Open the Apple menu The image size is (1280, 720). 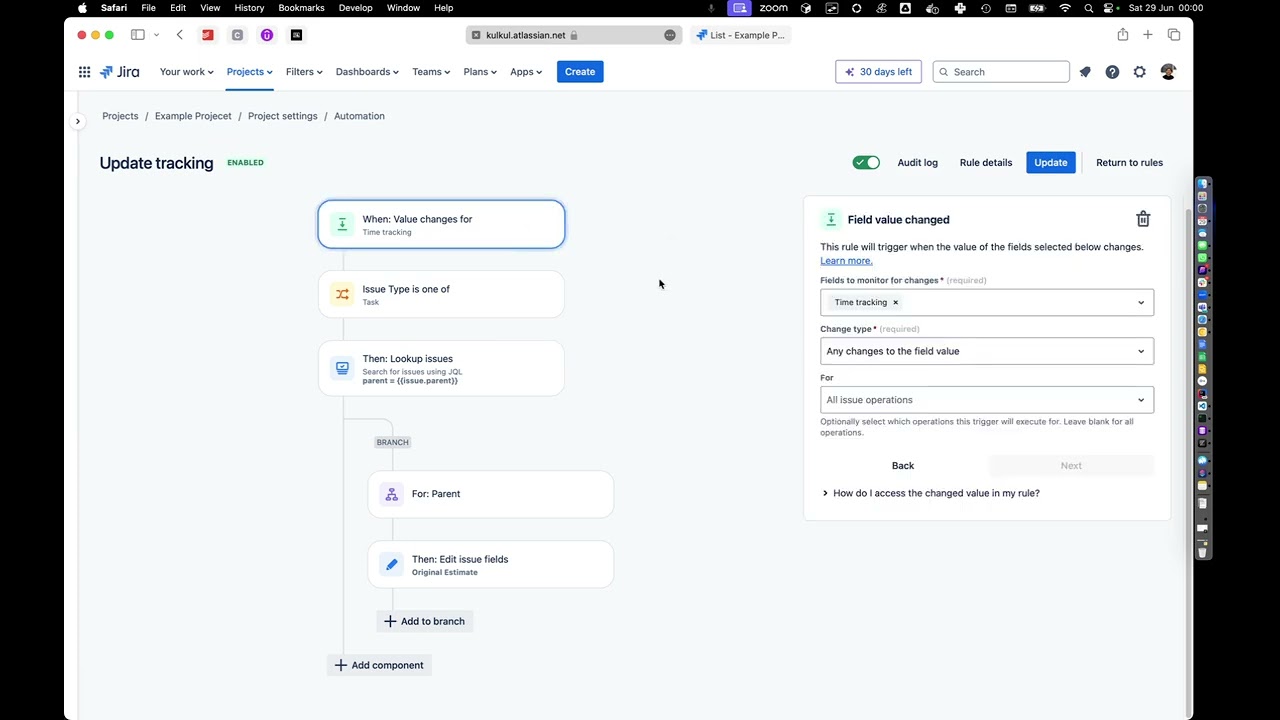pos(82,8)
